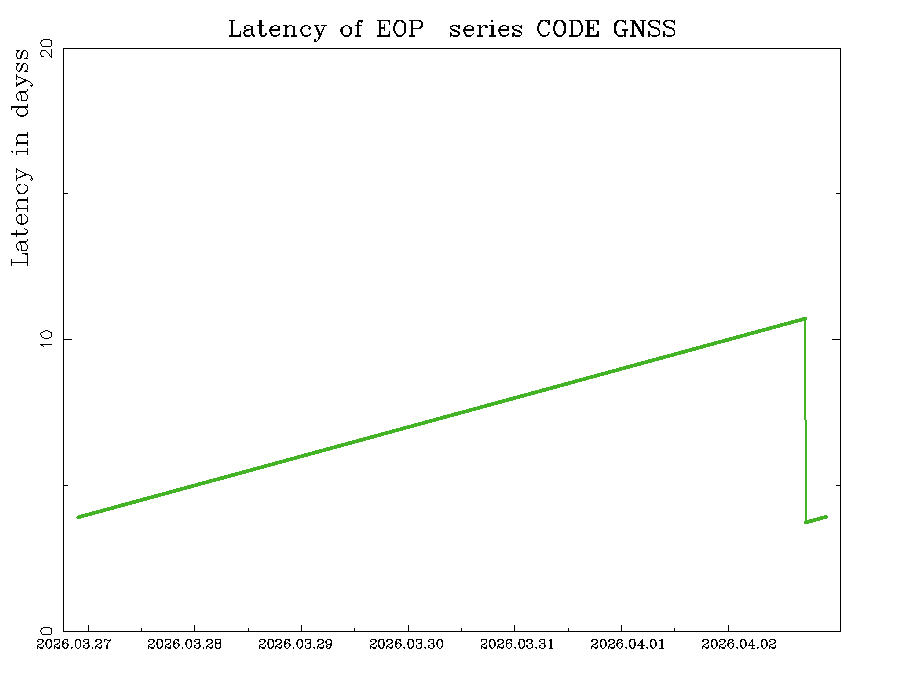
Task: Click the plot title 'Latency of EOP series CODE GNSS'
Action: 451,29
